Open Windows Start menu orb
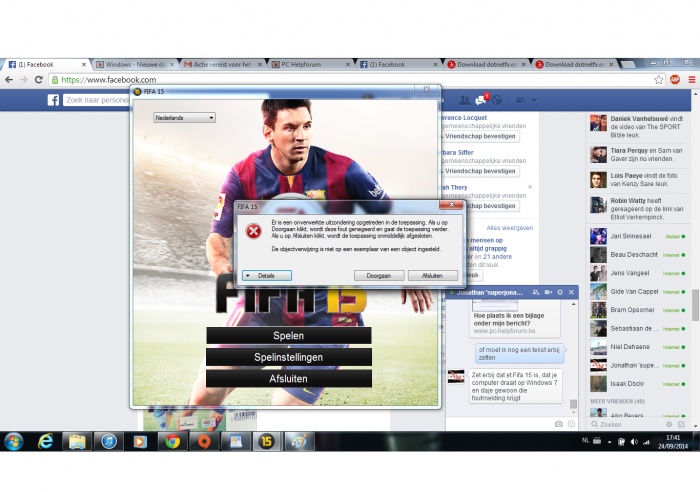700x492 pixels. click(x=14, y=442)
